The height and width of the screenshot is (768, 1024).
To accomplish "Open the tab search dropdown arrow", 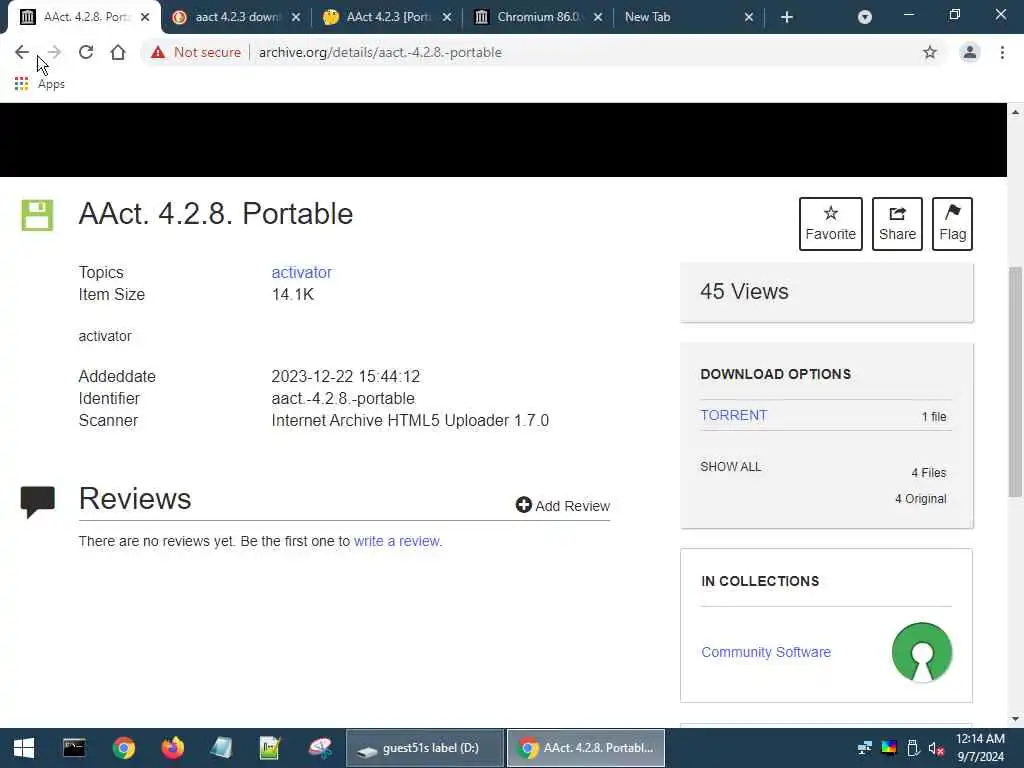I will click(865, 18).
